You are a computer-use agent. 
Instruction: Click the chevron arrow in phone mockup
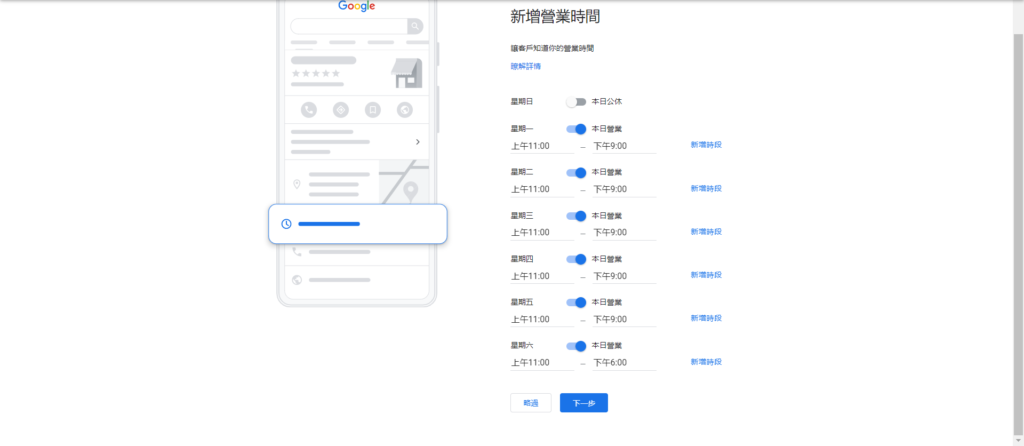pos(417,142)
